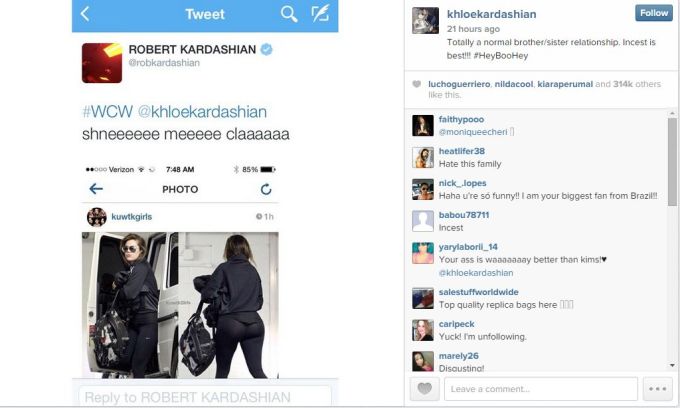
Task: Compose a new tweet with quill icon
Action: [320, 13]
